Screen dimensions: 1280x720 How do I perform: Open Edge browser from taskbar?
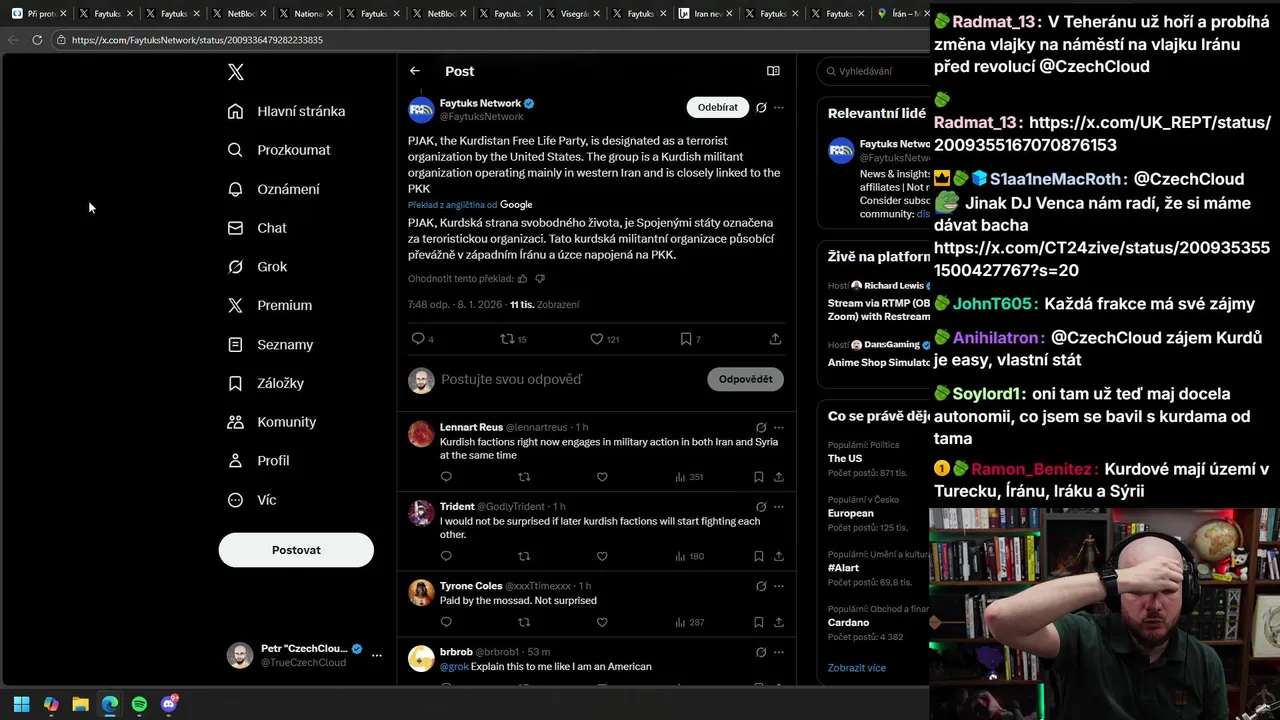pos(110,704)
